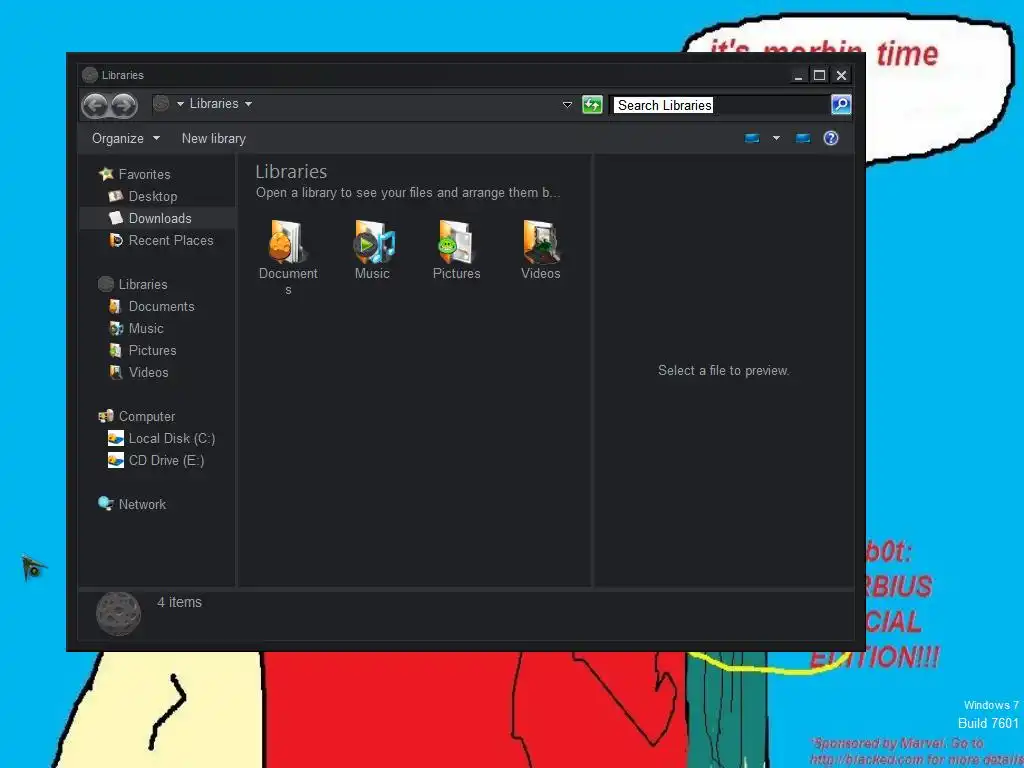Go forward with the Forward arrow button

pyautogui.click(x=124, y=105)
